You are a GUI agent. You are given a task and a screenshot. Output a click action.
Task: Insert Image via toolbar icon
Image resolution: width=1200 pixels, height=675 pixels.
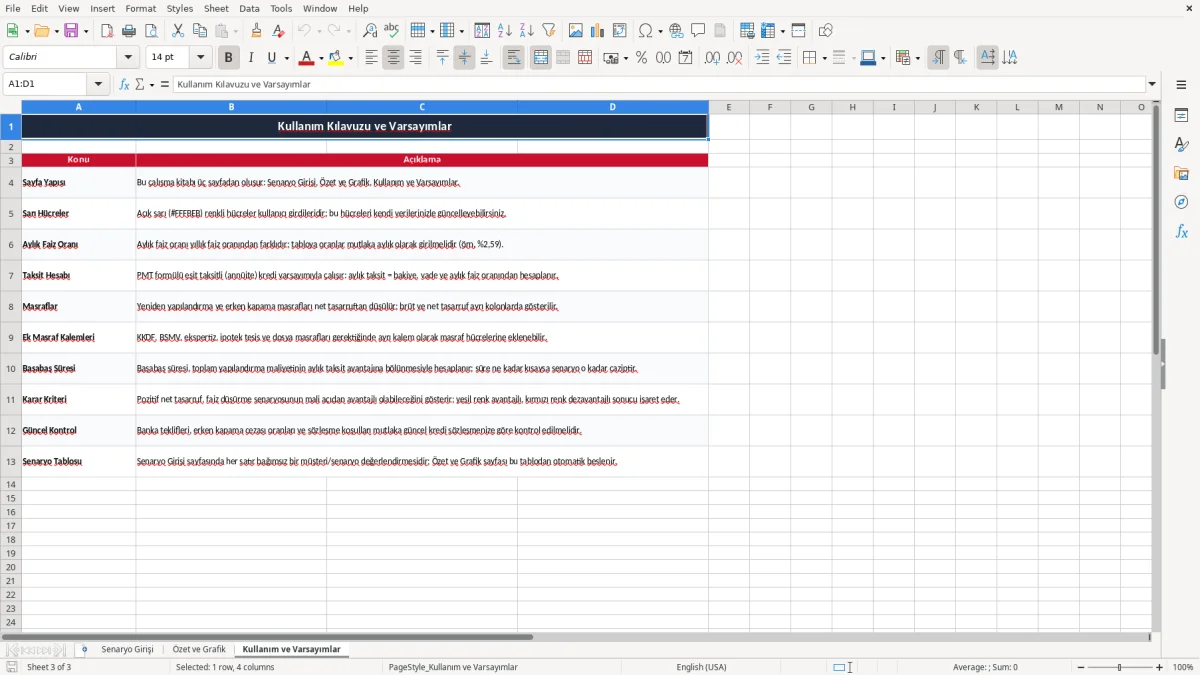coord(576,31)
